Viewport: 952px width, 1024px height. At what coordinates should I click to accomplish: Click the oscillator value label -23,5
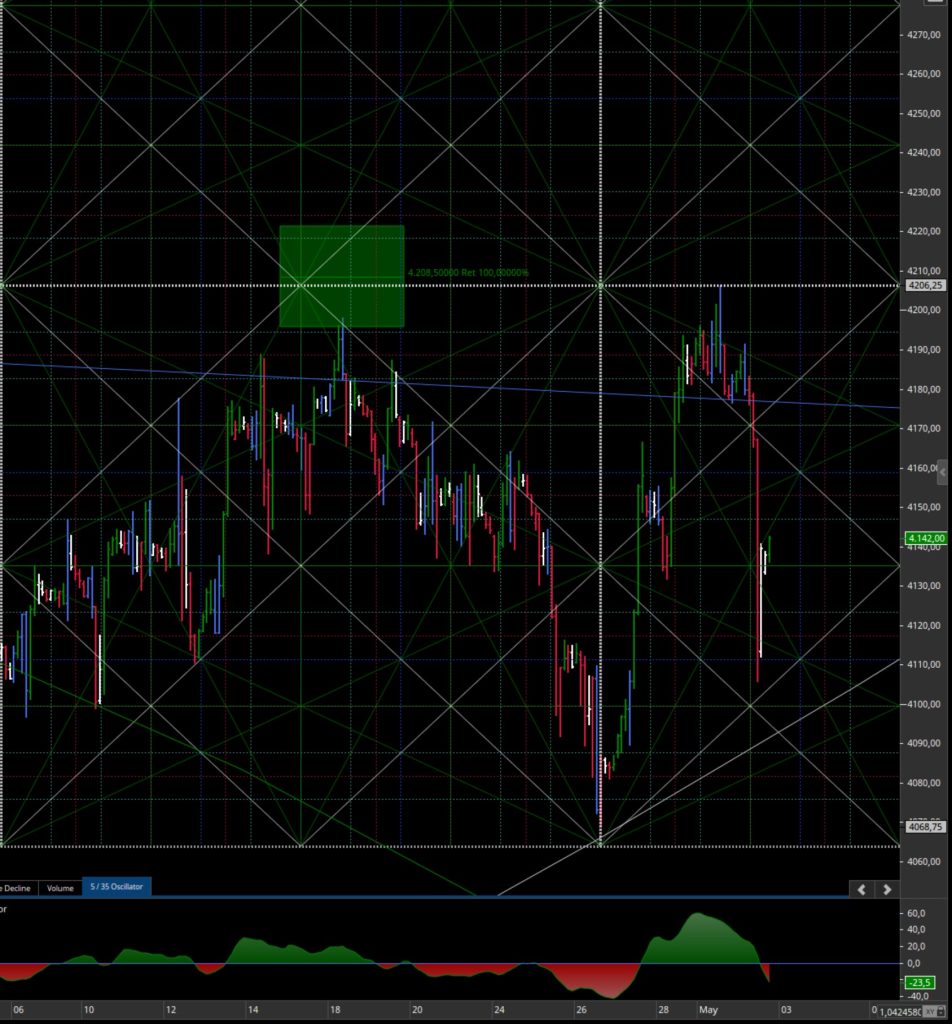point(920,982)
